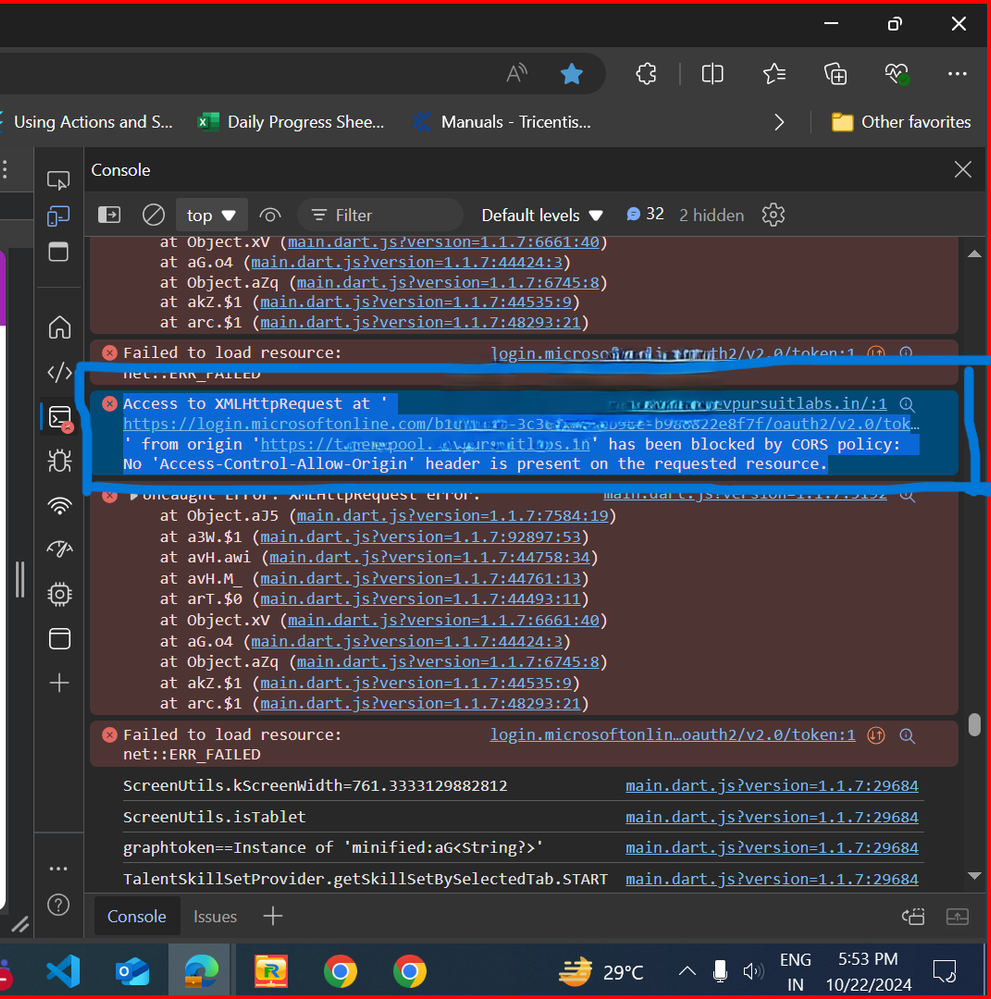Close the DevTools Console panel
This screenshot has height=999, width=991.
coord(963,169)
